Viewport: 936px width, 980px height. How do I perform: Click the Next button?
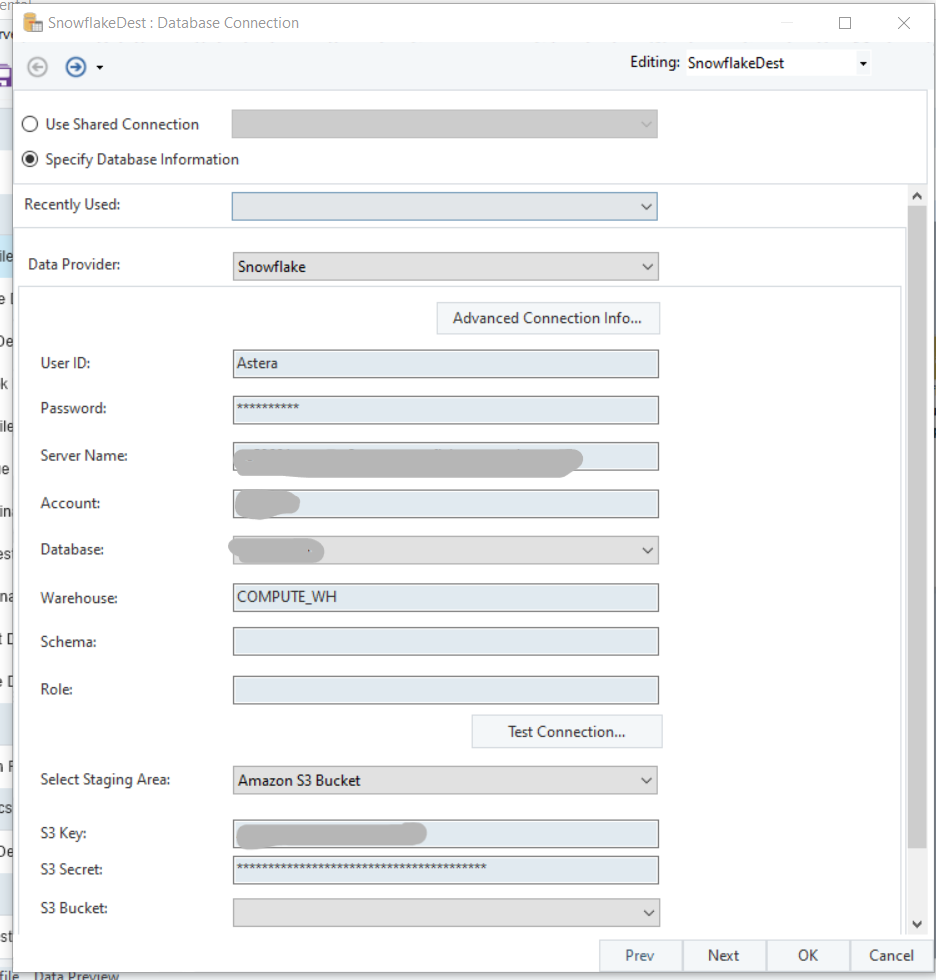coord(723,955)
